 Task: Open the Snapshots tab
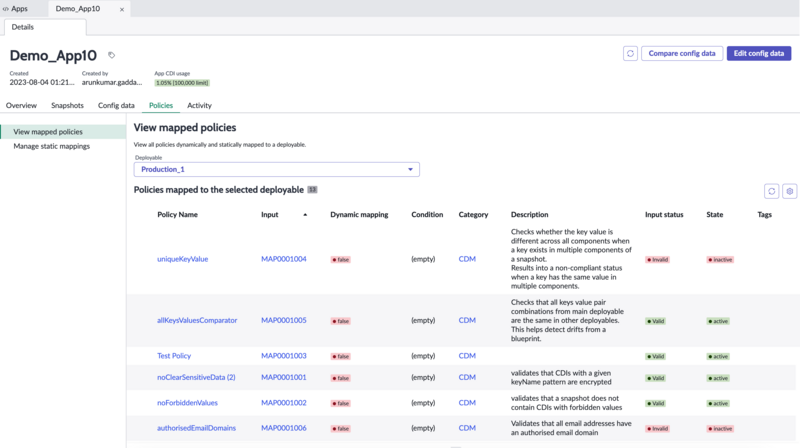click(67, 106)
